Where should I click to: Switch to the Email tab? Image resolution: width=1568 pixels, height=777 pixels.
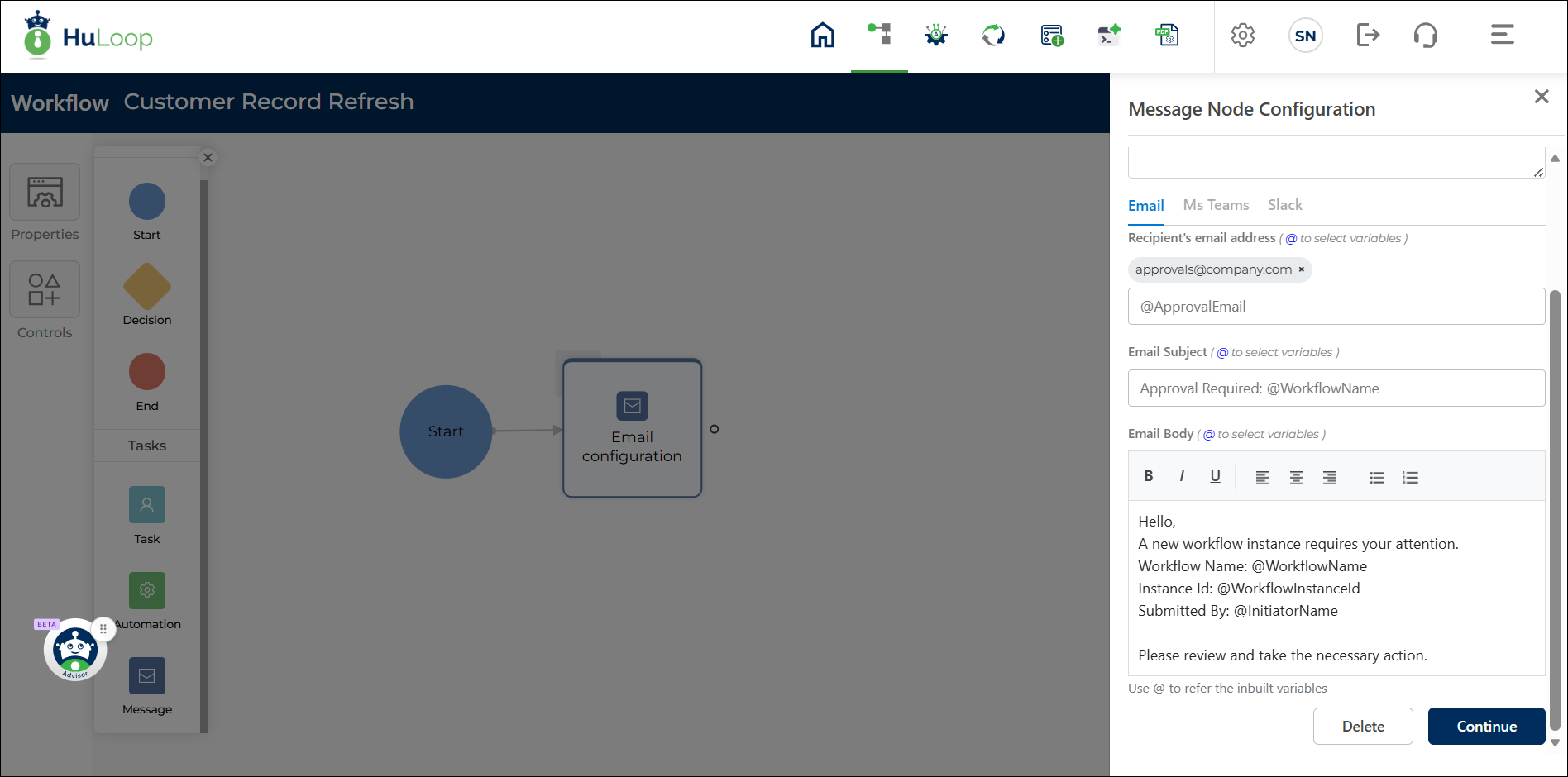pos(1145,206)
